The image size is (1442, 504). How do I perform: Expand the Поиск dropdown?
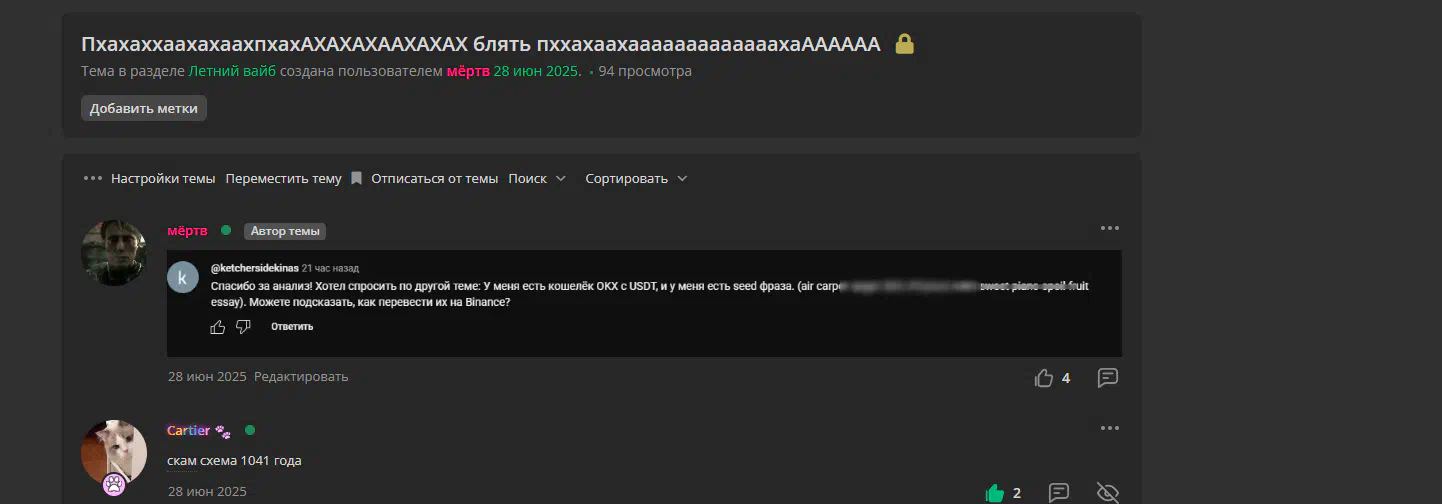coord(537,179)
